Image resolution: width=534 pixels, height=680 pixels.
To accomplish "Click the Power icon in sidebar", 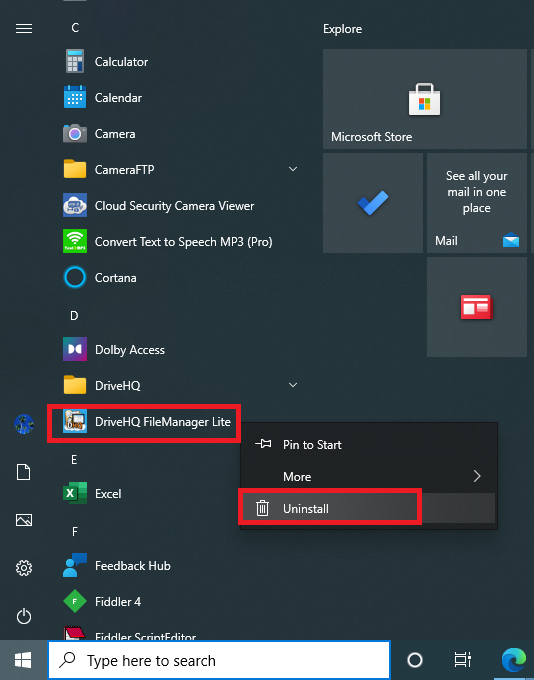I will pyautogui.click(x=24, y=616).
